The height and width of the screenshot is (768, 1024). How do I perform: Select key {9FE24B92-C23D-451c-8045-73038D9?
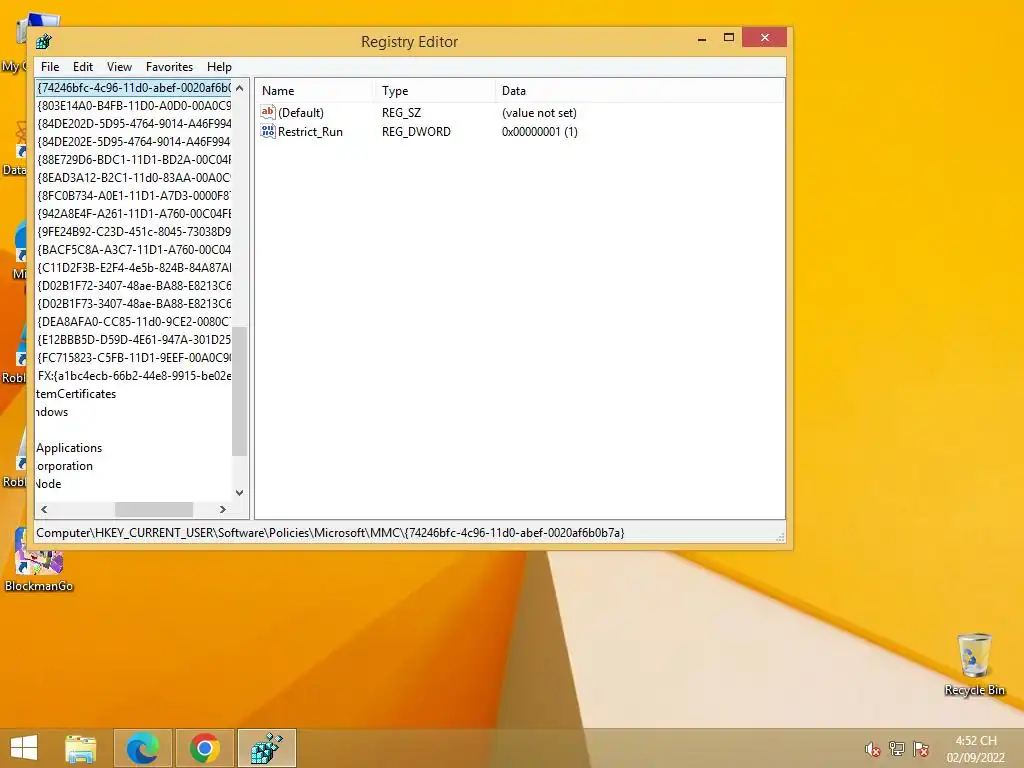[134, 232]
